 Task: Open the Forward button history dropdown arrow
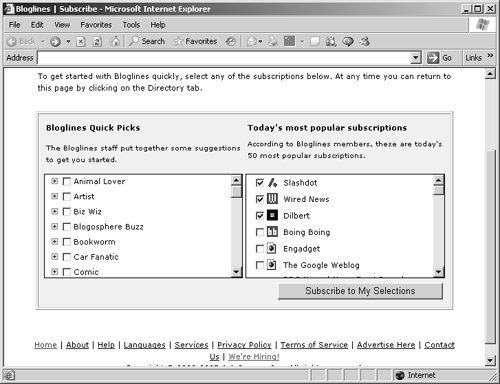pyautogui.click(x=68, y=42)
